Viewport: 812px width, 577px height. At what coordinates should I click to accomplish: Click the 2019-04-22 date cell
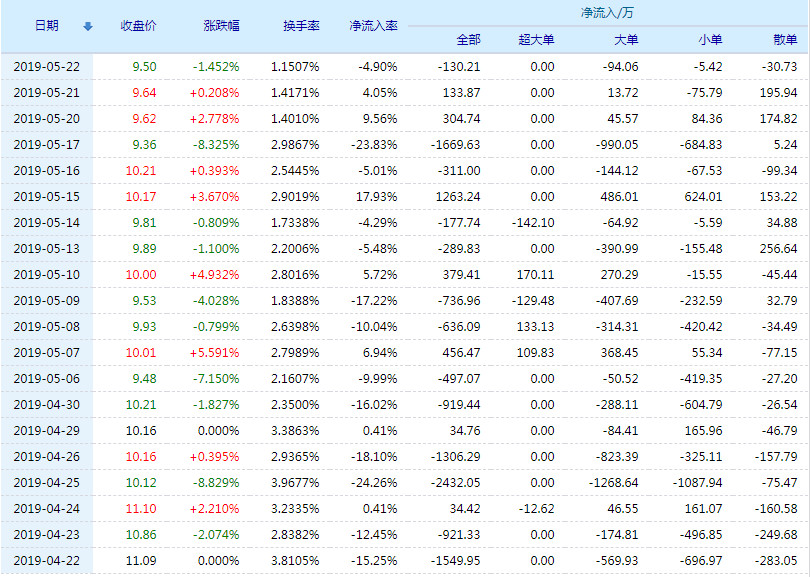click(47, 561)
